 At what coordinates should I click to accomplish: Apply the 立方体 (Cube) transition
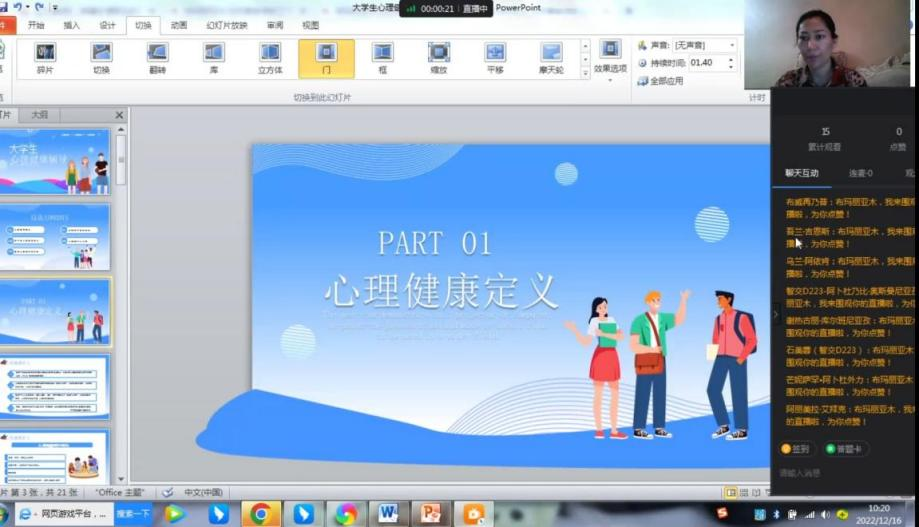point(270,58)
